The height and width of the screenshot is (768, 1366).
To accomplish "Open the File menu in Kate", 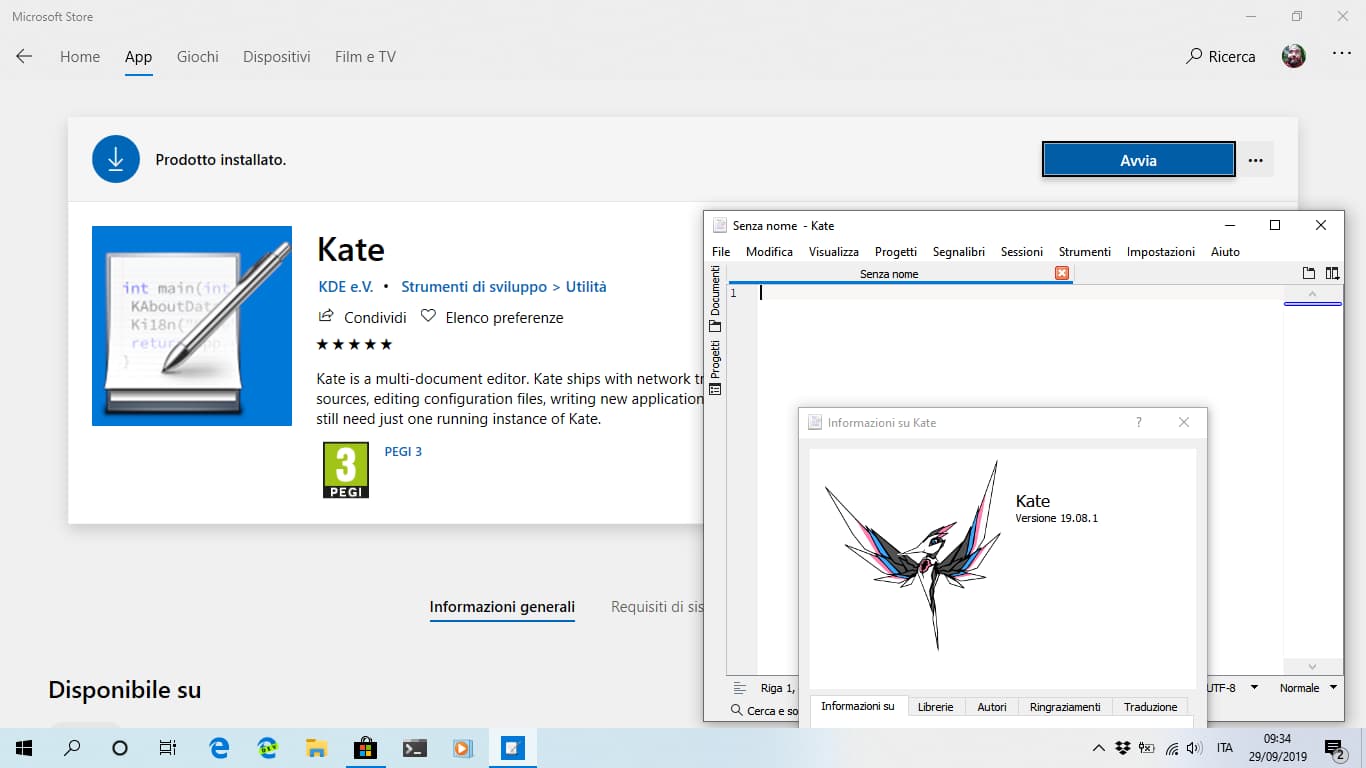I will [x=721, y=252].
